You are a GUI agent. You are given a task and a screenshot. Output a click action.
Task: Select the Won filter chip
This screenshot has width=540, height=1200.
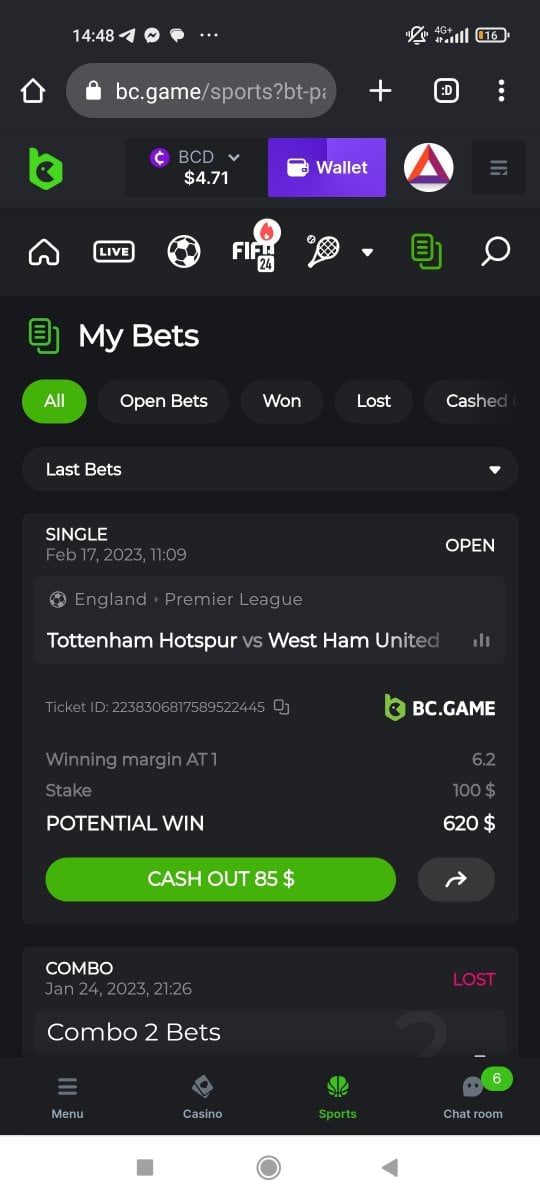pyautogui.click(x=282, y=401)
